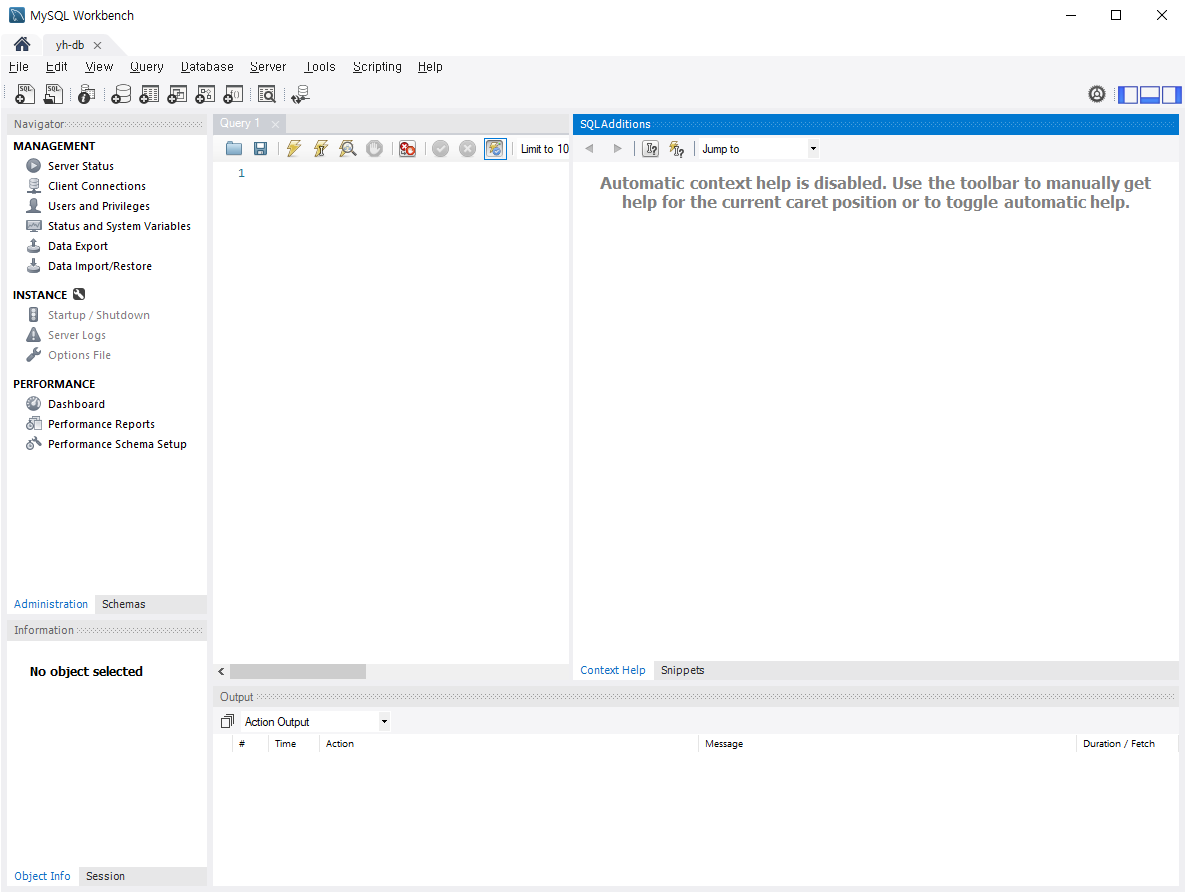Image resolution: width=1186 pixels, height=893 pixels.
Task: Click the query editor horizontal scrollbar thumb
Action: point(298,671)
